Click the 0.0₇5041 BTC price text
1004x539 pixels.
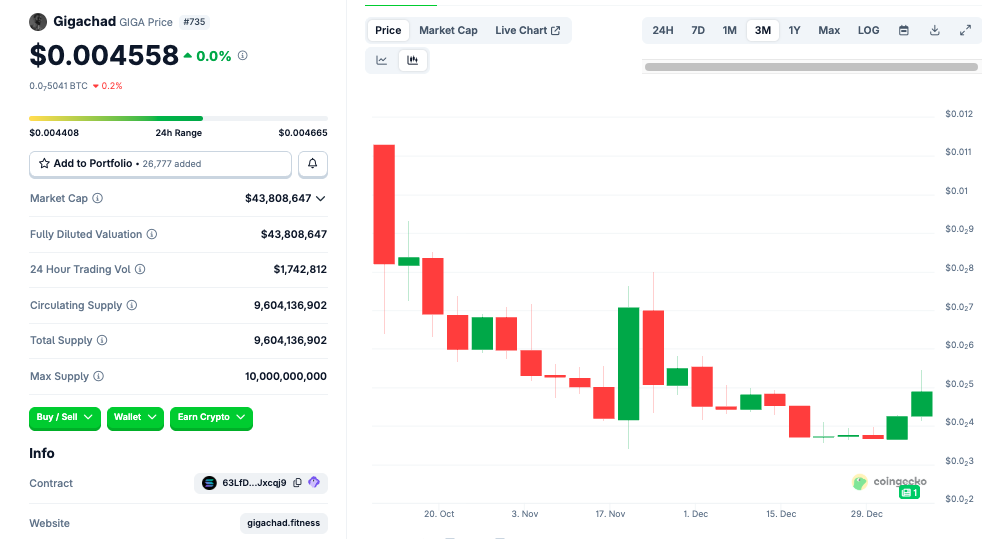coord(58,86)
